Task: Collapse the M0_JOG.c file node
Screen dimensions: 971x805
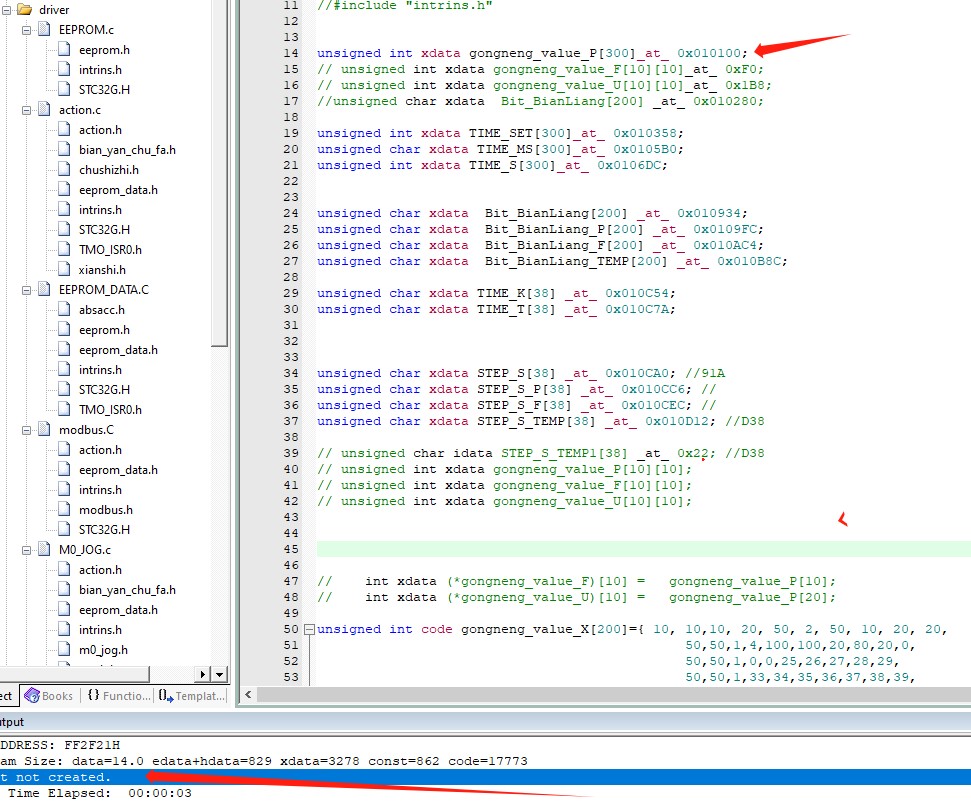Action: (27, 550)
